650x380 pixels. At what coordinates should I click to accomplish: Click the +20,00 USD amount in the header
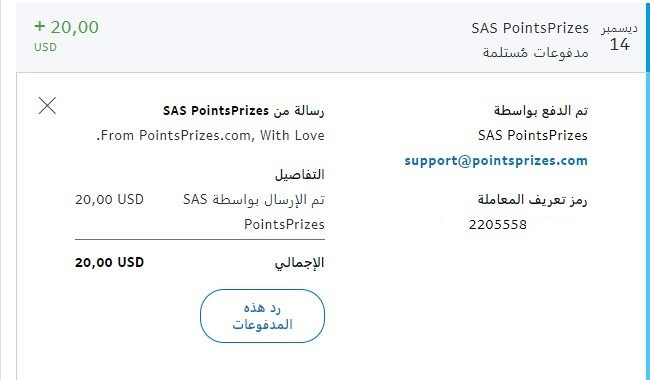click(x=66, y=27)
